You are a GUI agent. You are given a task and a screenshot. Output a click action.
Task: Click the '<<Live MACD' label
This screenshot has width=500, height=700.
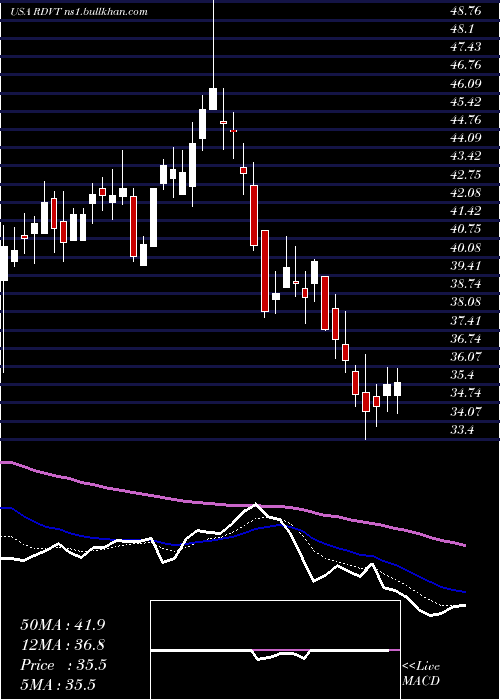421,673
